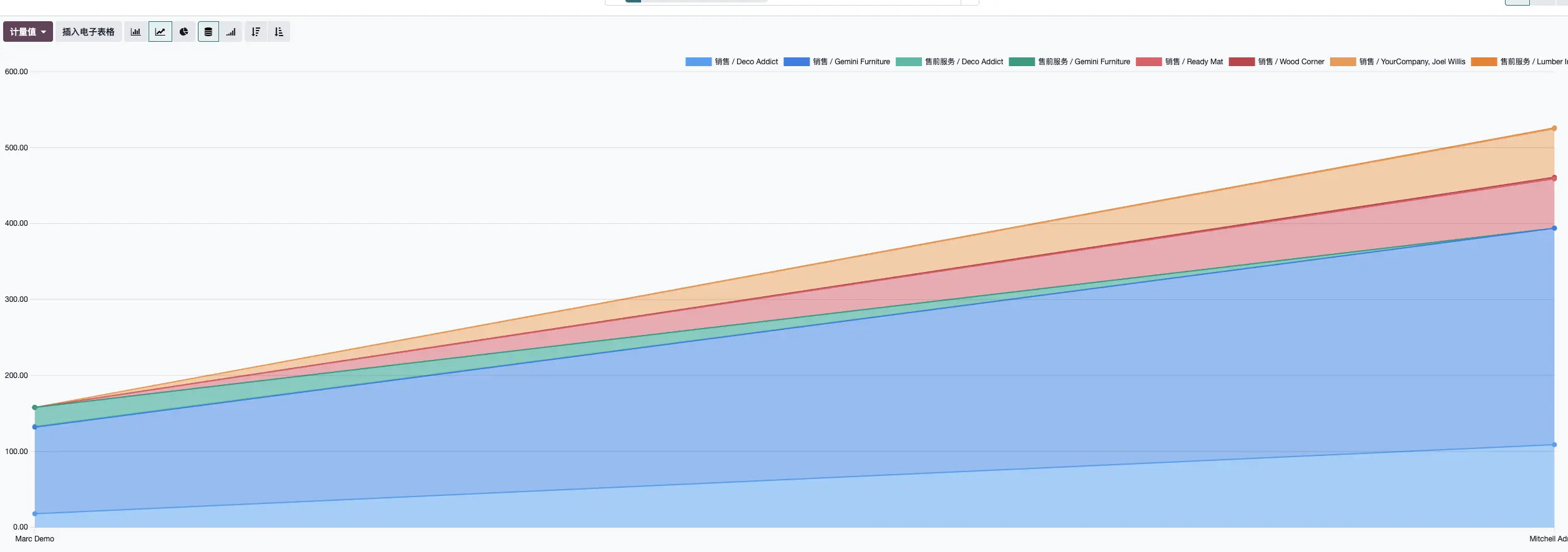Toggle cumulative mode icon
The width and height of the screenshot is (1568, 552).
[x=231, y=32]
